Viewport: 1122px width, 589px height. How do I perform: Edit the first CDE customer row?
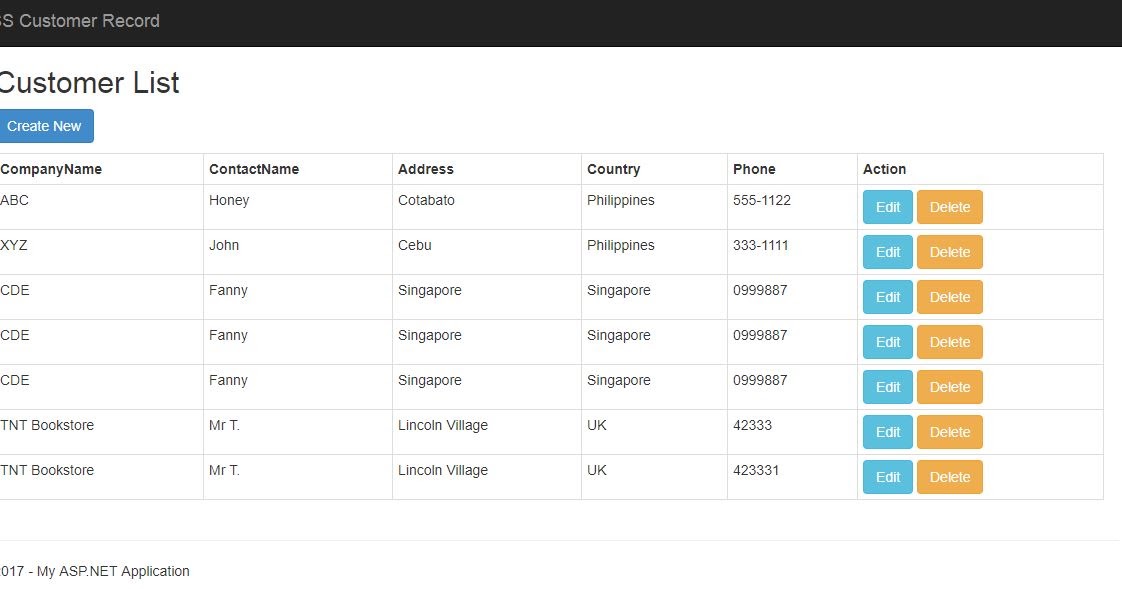(x=887, y=297)
